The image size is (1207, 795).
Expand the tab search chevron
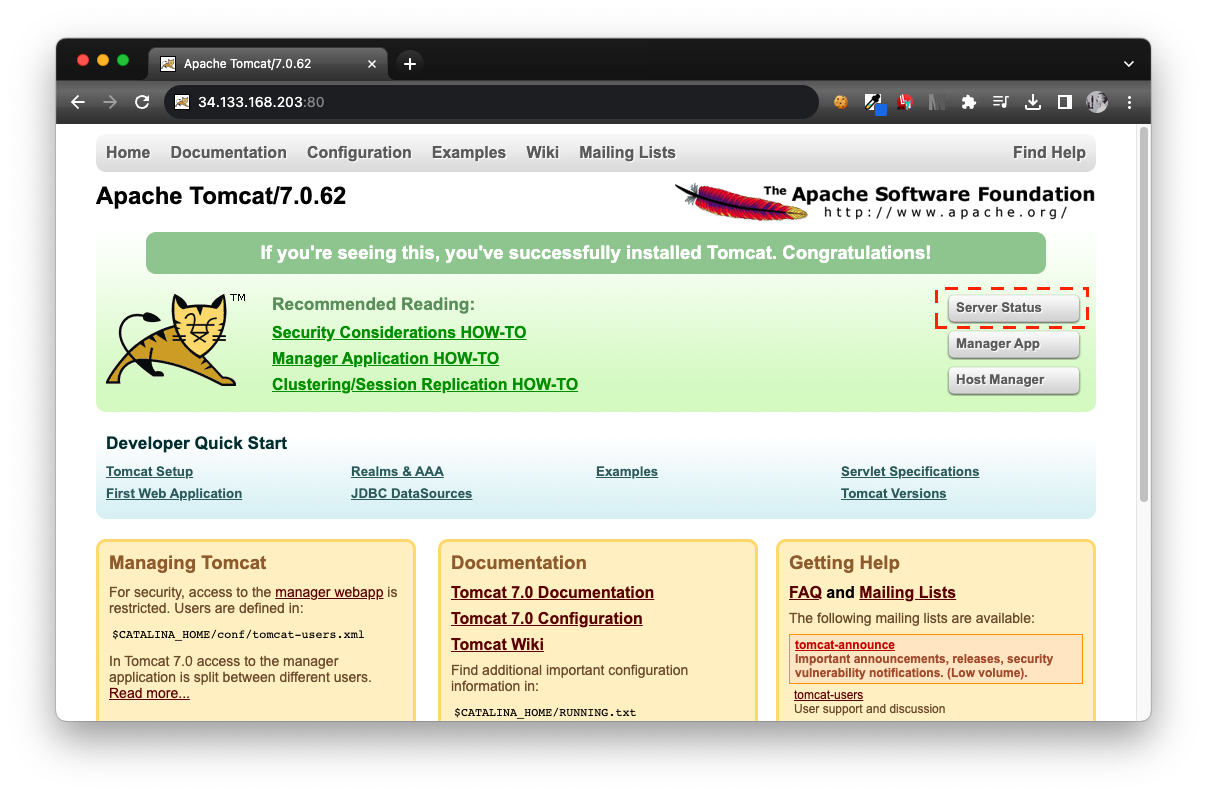(x=1129, y=64)
